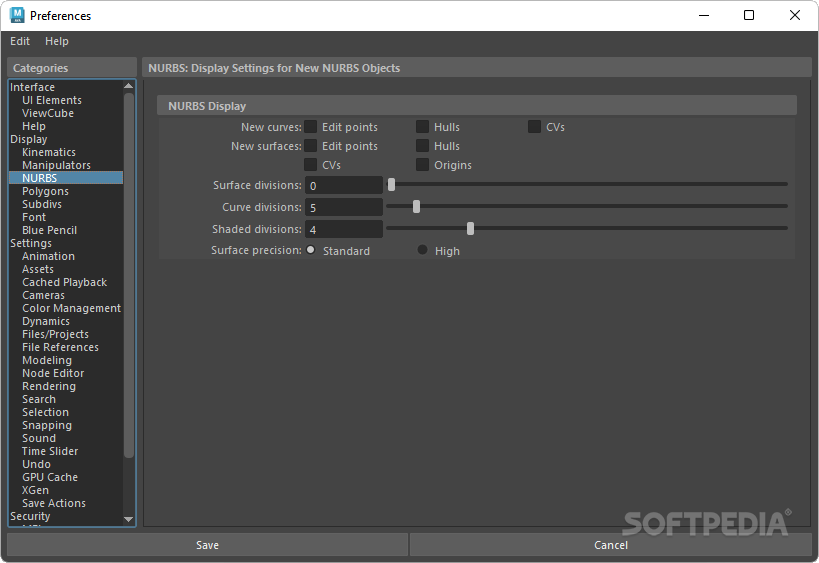Select the Snapping category
This screenshot has width=819, height=563.
point(47,426)
